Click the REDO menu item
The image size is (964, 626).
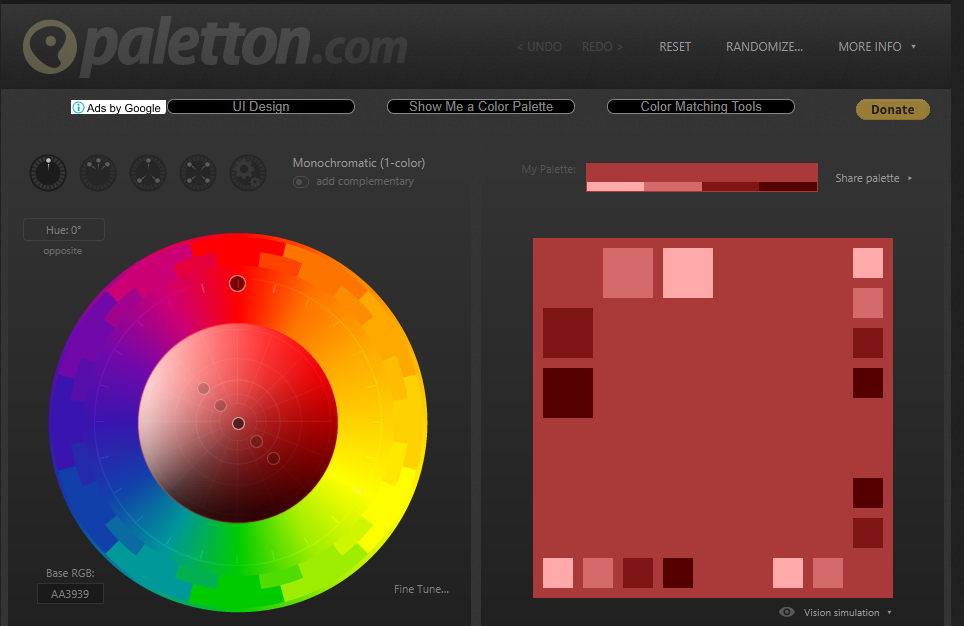pyautogui.click(x=602, y=47)
